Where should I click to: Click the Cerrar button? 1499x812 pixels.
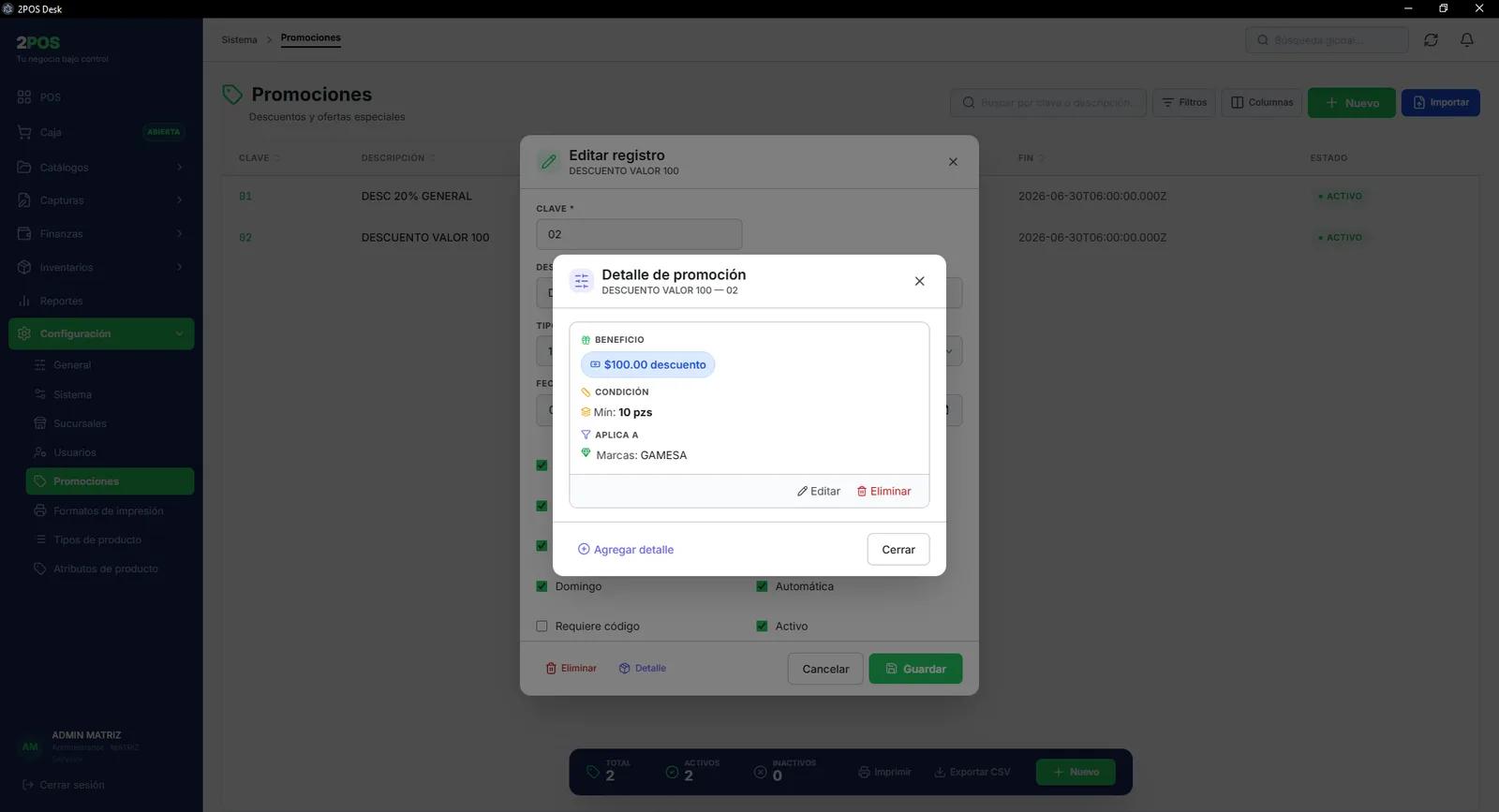click(898, 550)
